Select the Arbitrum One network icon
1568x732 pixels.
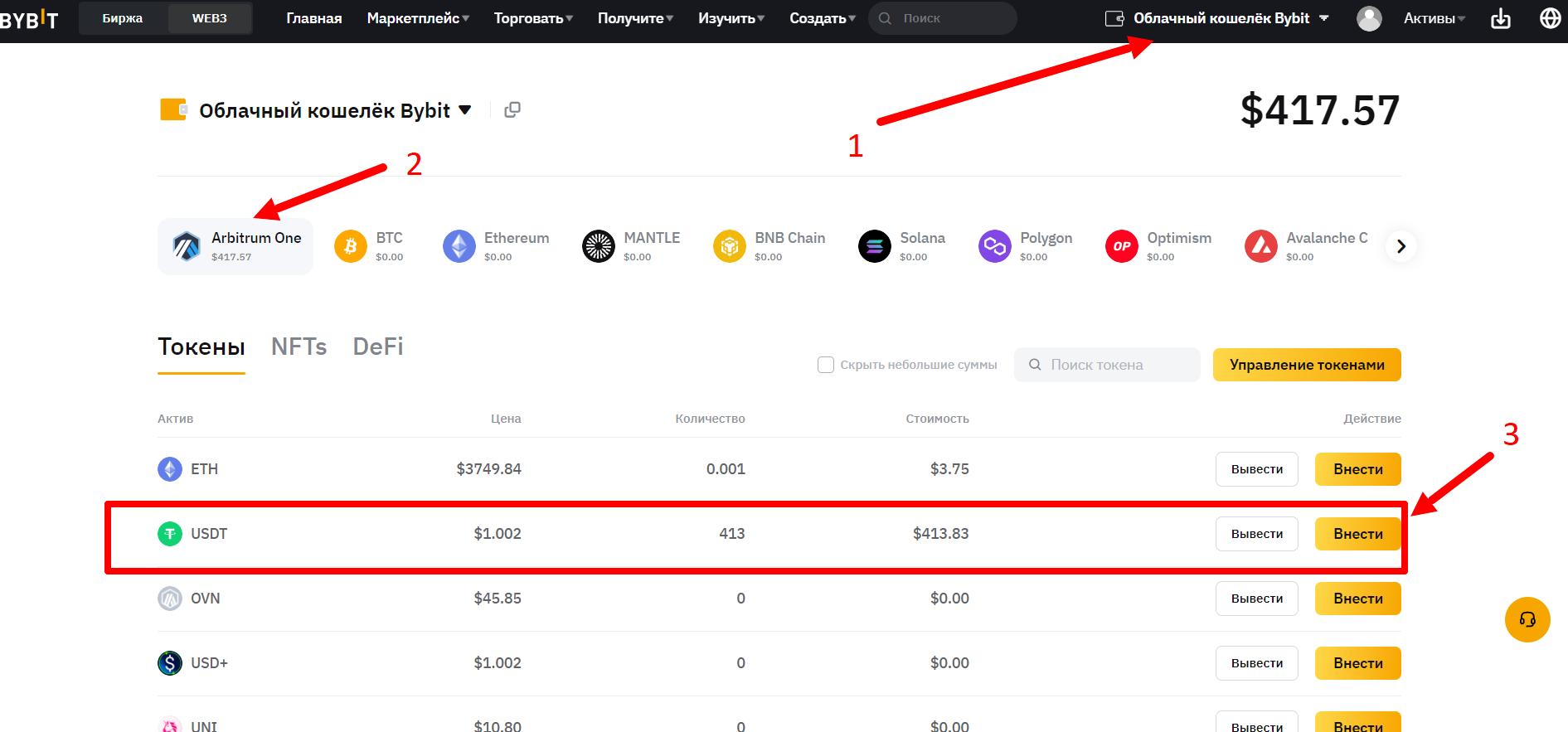187,246
